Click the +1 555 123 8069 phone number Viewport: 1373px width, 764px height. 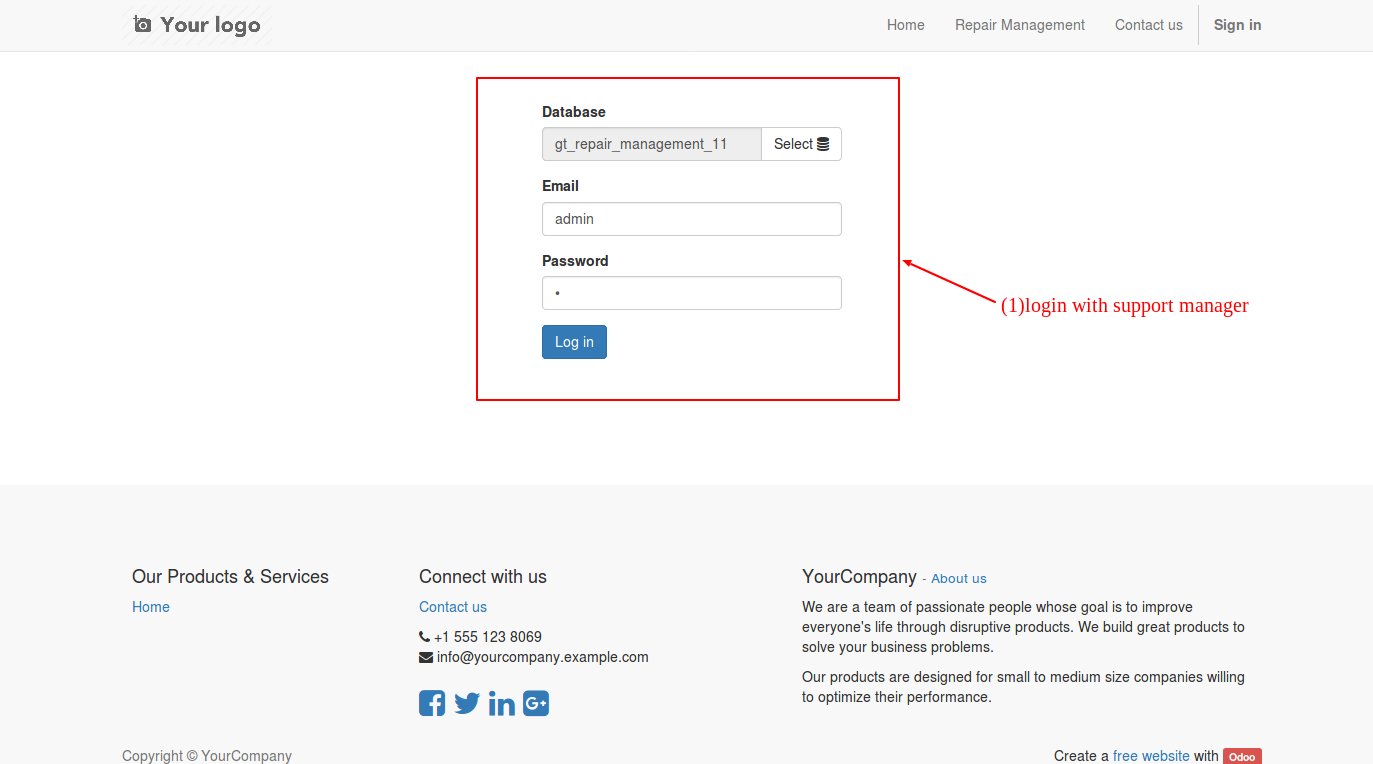488,637
